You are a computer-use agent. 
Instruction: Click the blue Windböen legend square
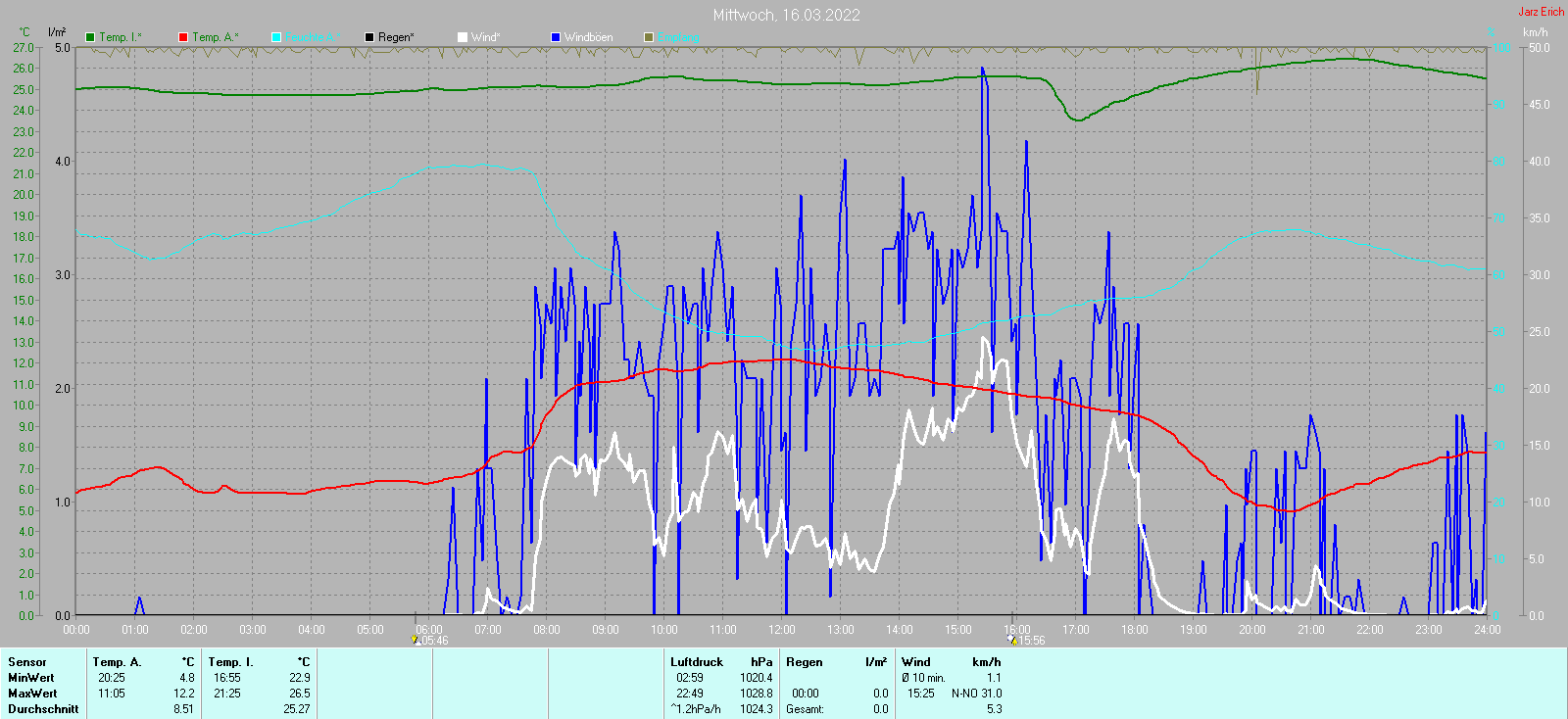(x=556, y=37)
